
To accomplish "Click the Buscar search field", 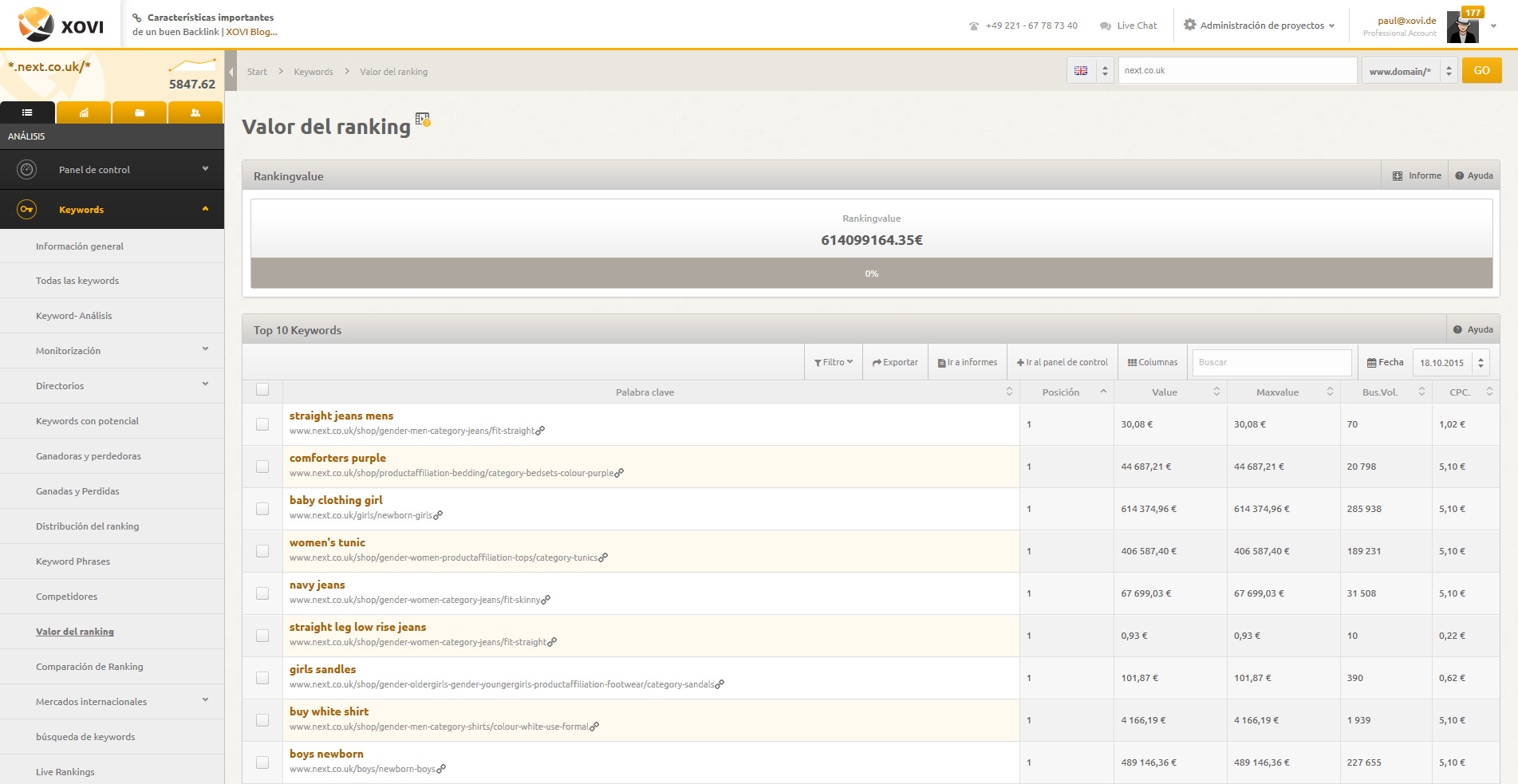I will [x=1272, y=362].
